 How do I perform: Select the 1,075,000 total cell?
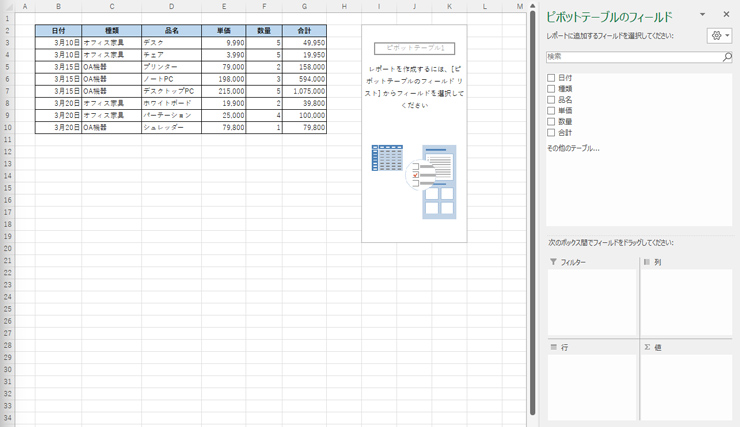(x=304, y=91)
